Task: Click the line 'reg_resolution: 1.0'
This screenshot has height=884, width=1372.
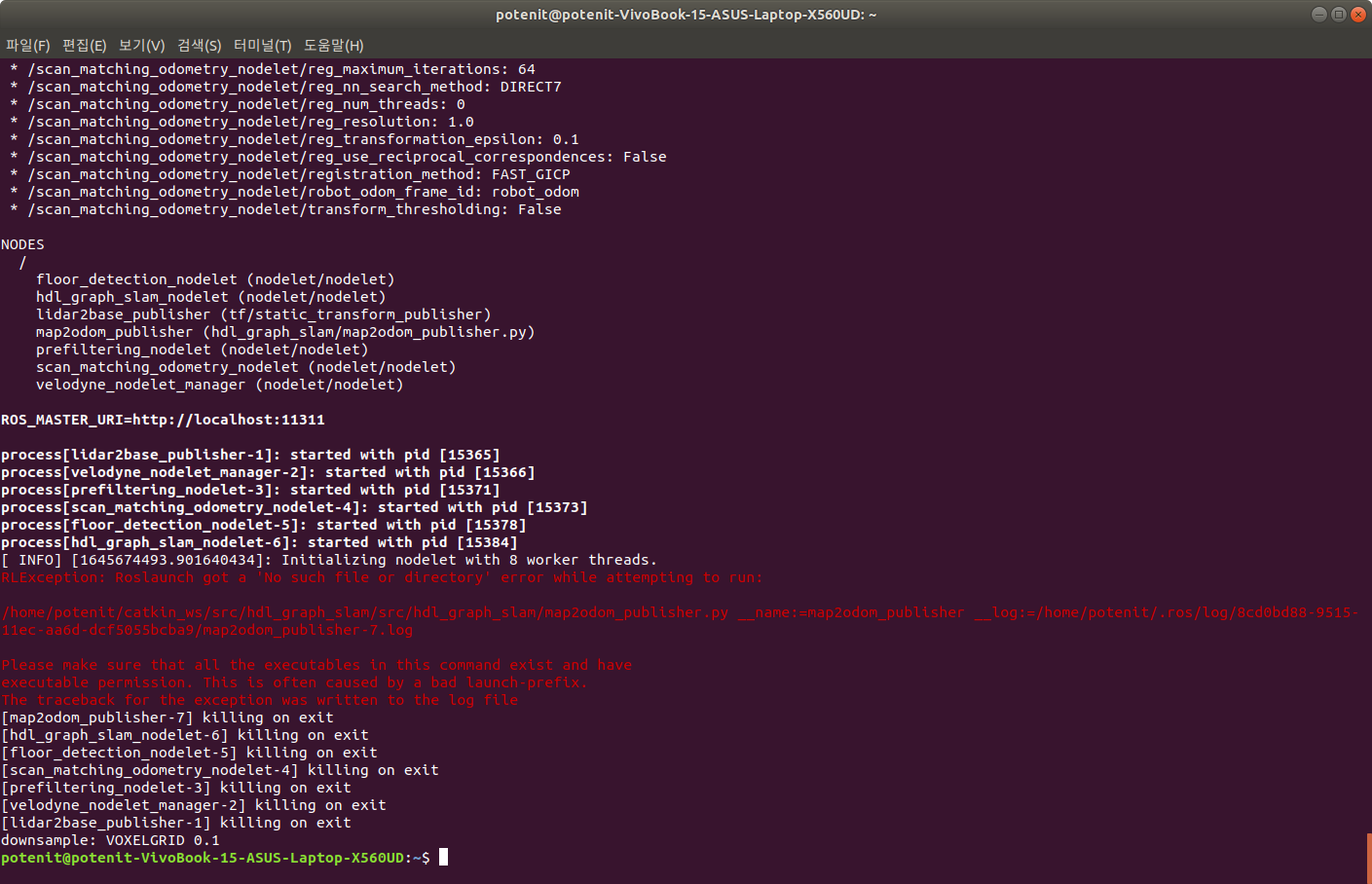Action: (241, 122)
